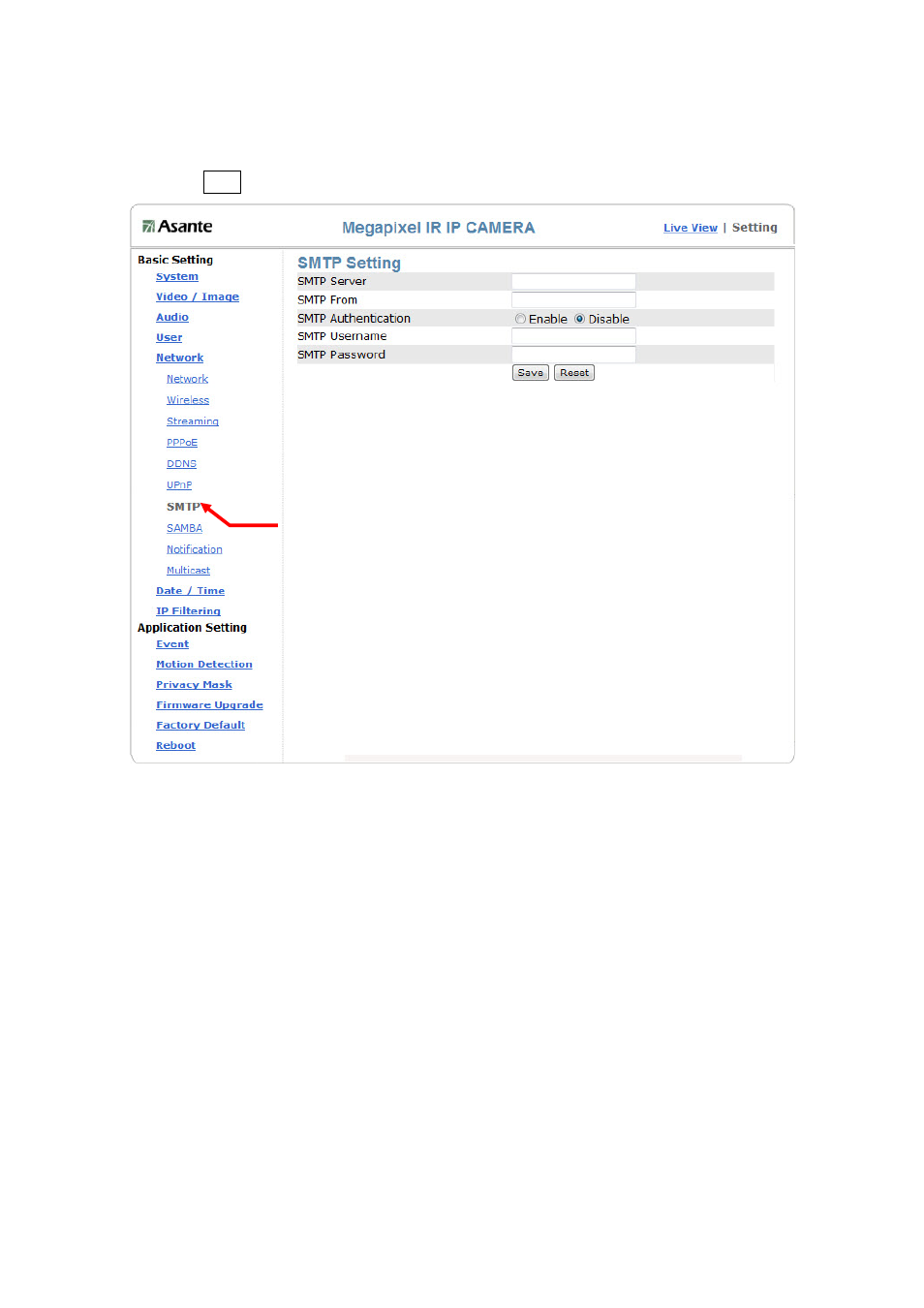The width and height of the screenshot is (924, 1308).
Task: Open the User settings link
Action: (x=169, y=337)
